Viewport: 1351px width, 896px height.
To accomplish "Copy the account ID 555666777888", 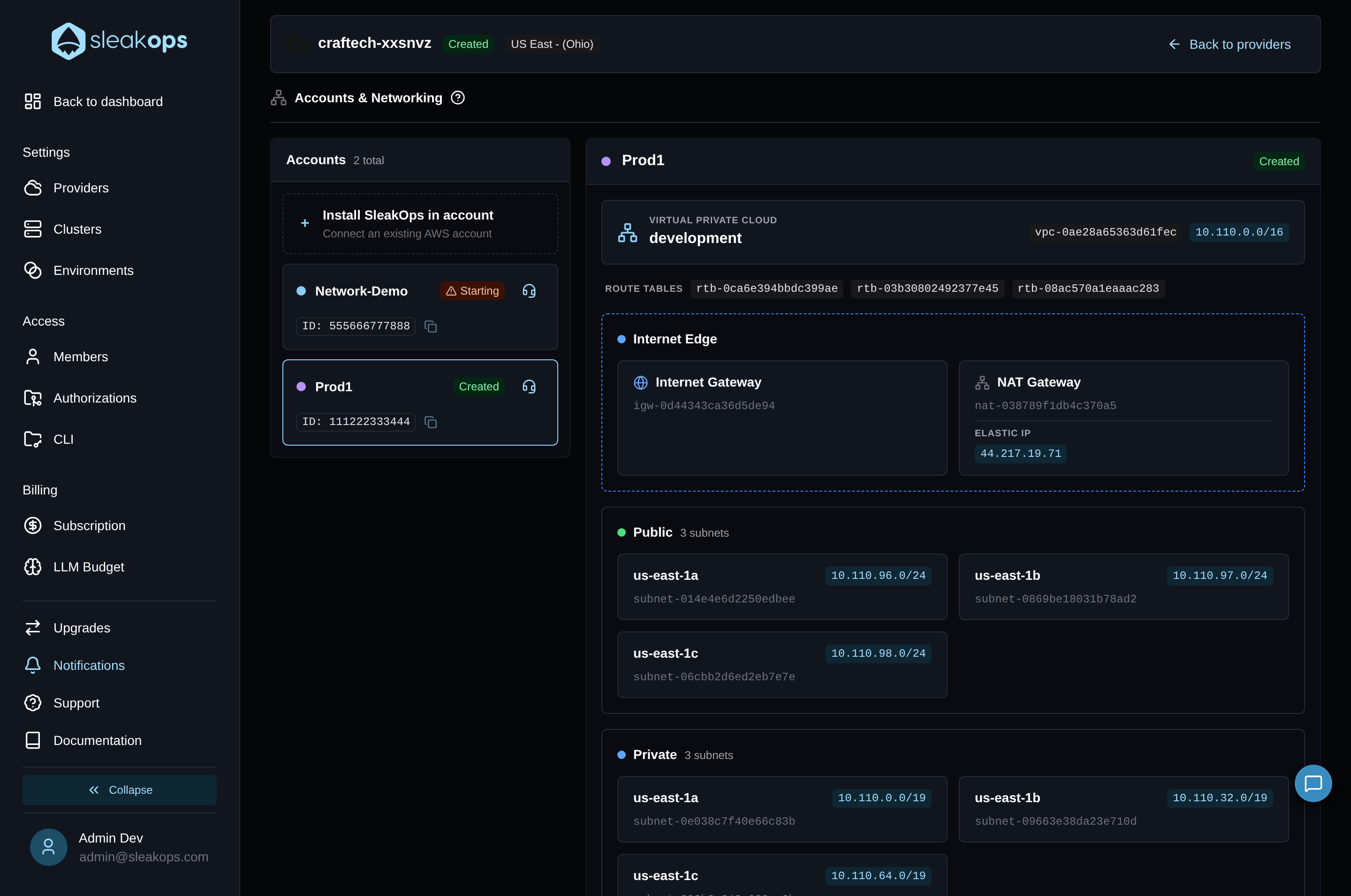I will (x=431, y=327).
